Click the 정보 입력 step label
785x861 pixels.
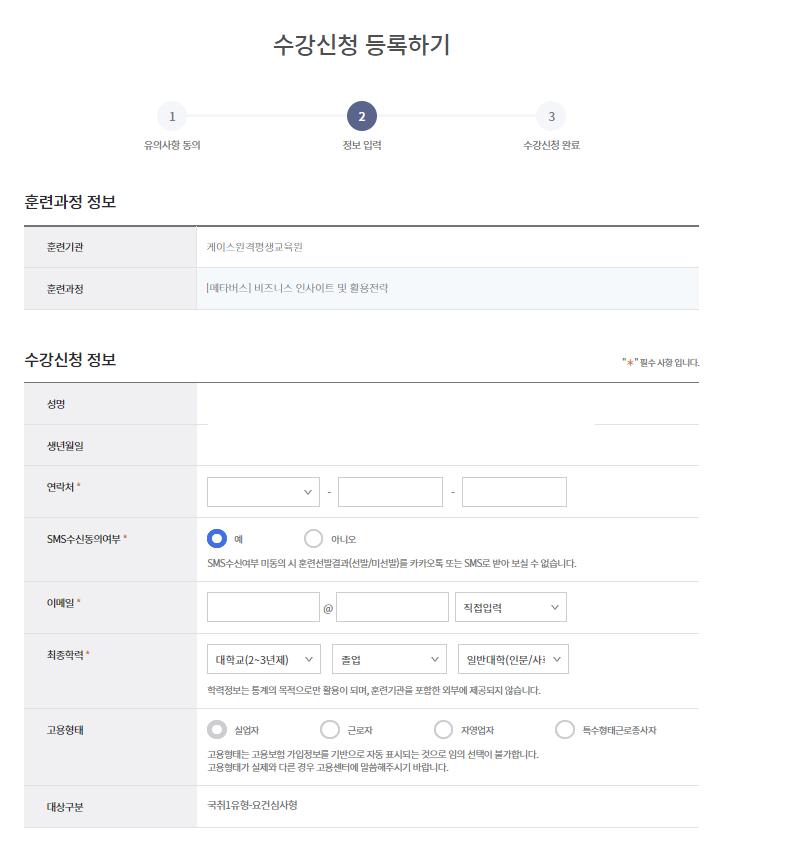coord(362,145)
